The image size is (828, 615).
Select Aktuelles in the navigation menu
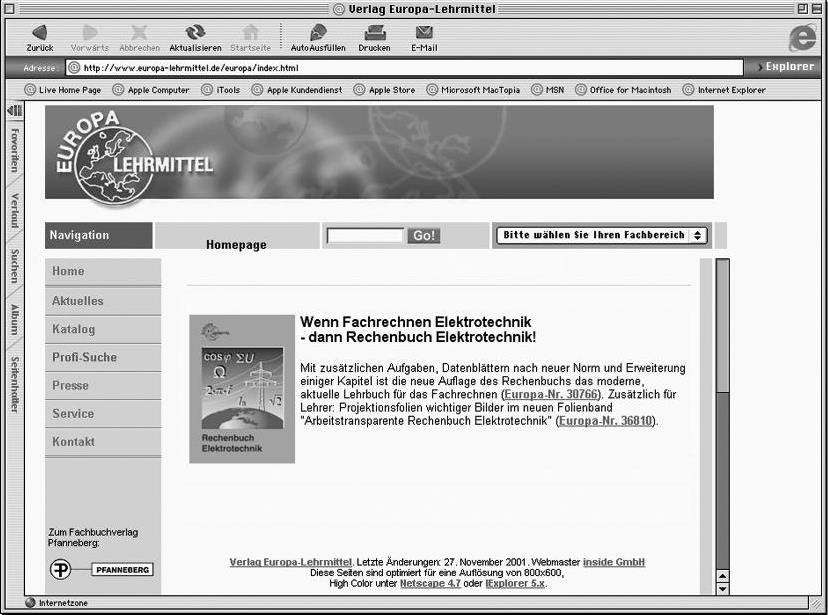103,301
